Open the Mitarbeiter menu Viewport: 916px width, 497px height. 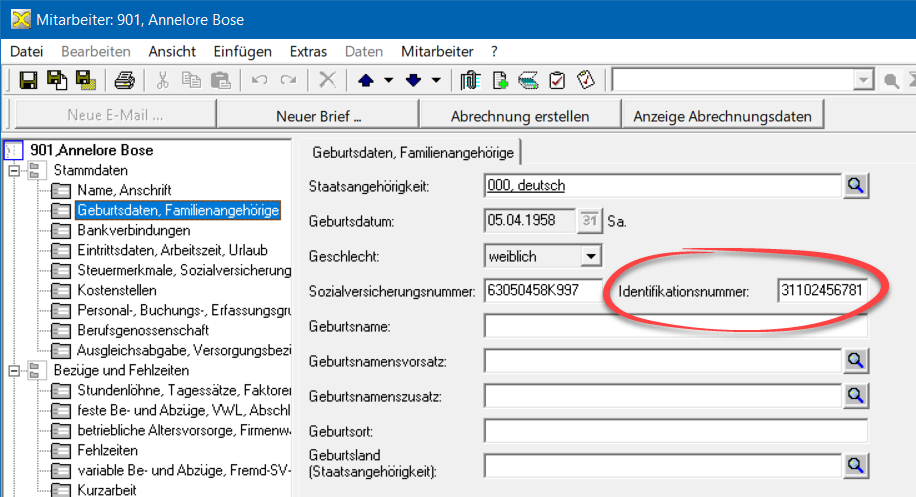tap(437, 51)
